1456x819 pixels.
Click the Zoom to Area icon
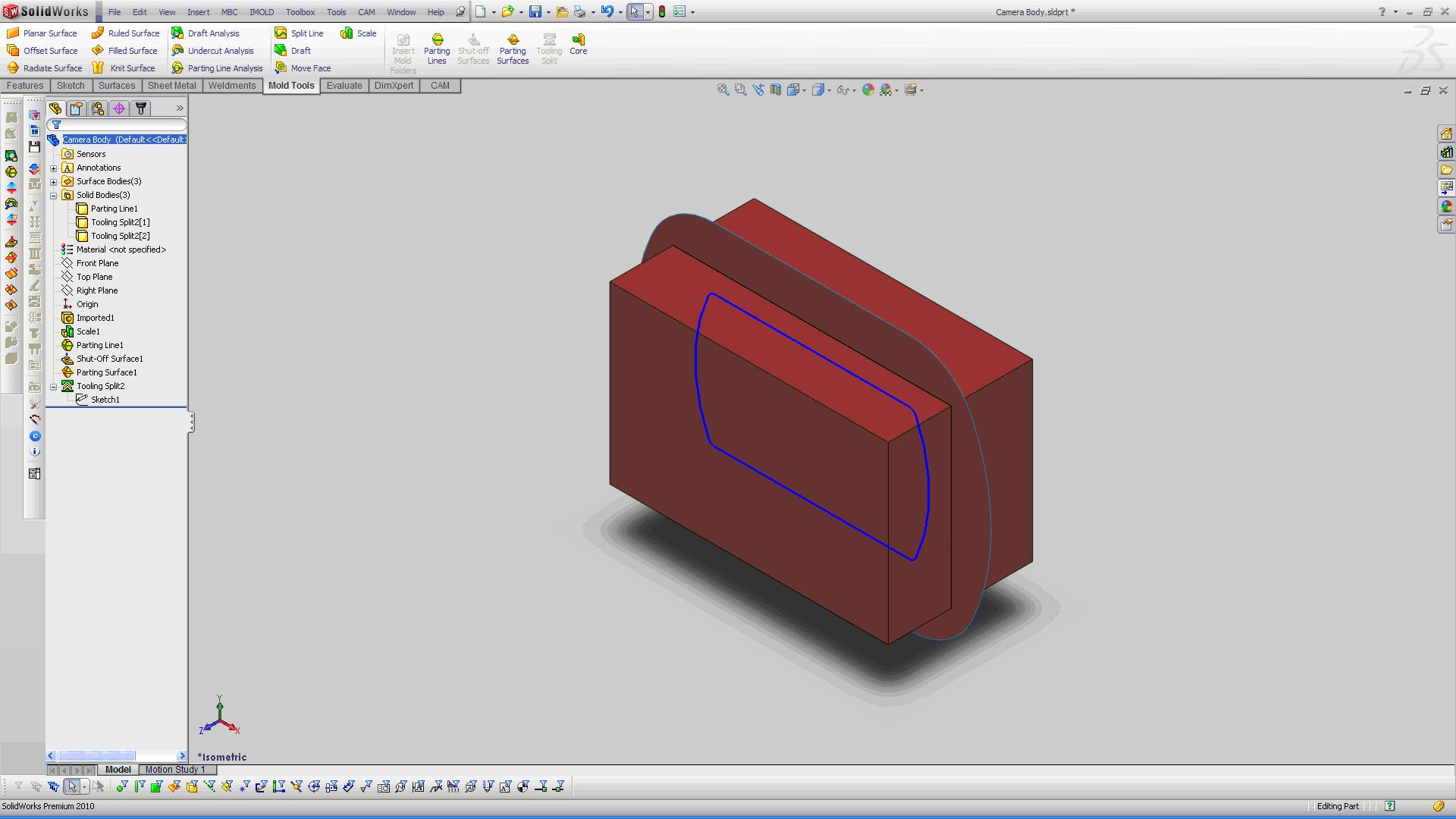tap(741, 89)
